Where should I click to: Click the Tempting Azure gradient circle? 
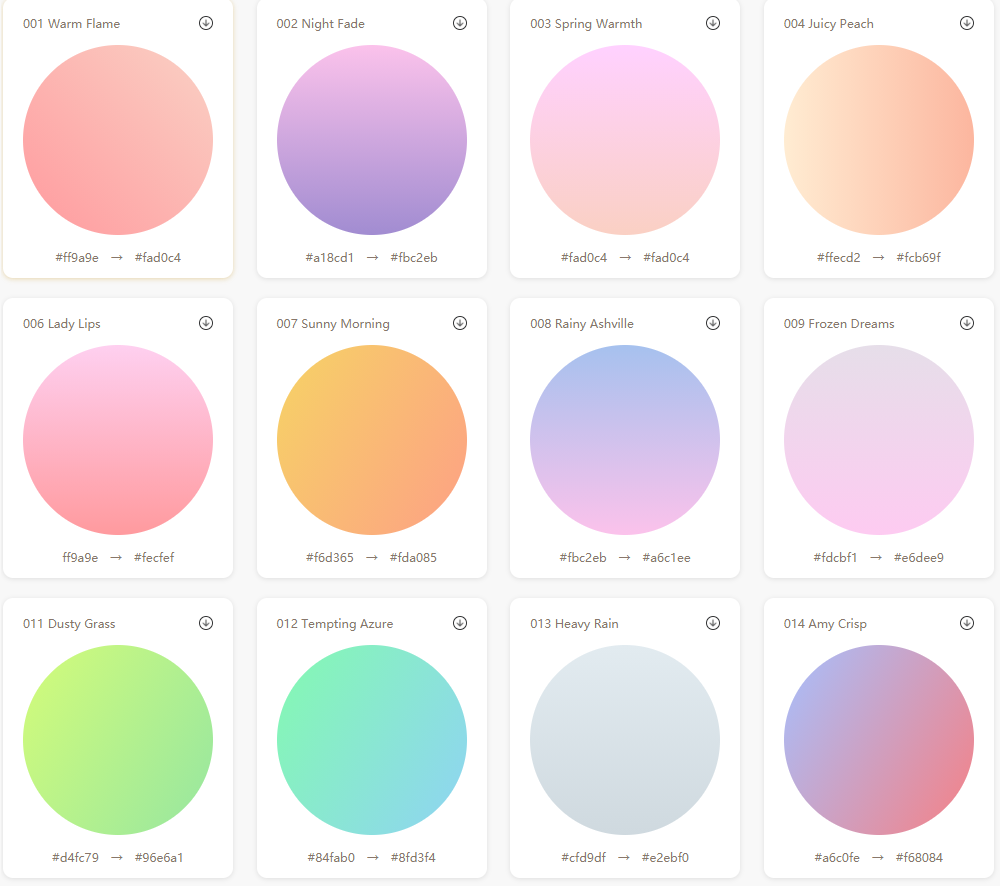(x=371, y=740)
